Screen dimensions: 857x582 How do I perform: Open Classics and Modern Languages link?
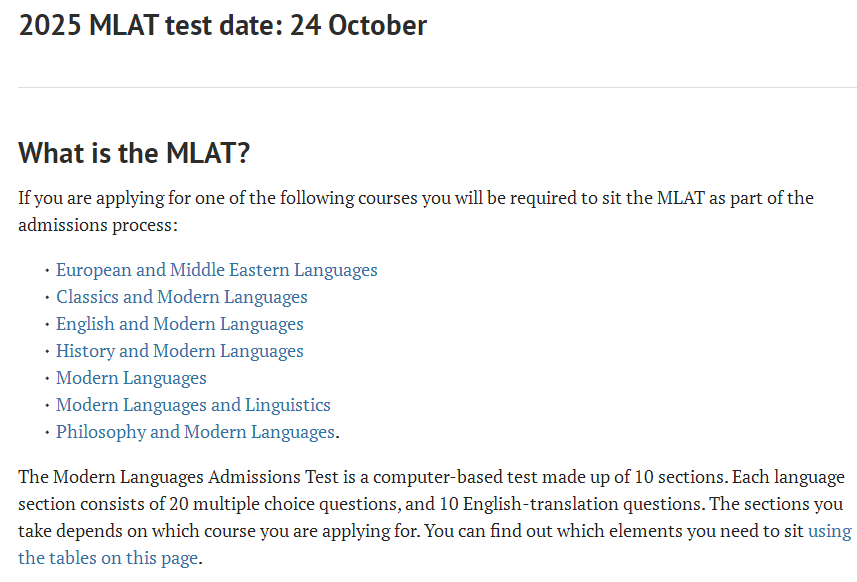pos(181,297)
